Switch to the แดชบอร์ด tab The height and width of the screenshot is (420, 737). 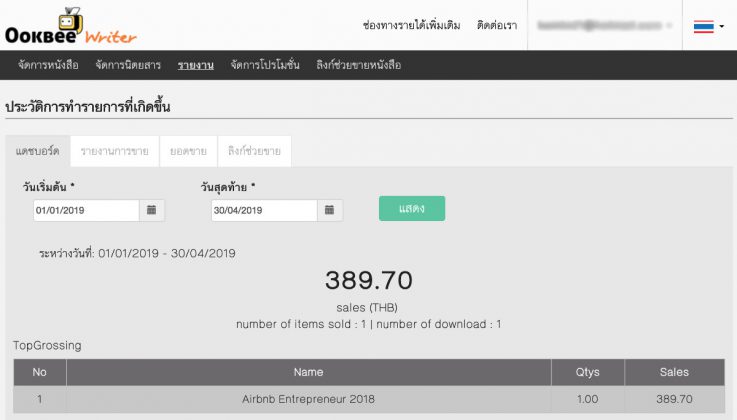click(x=38, y=151)
